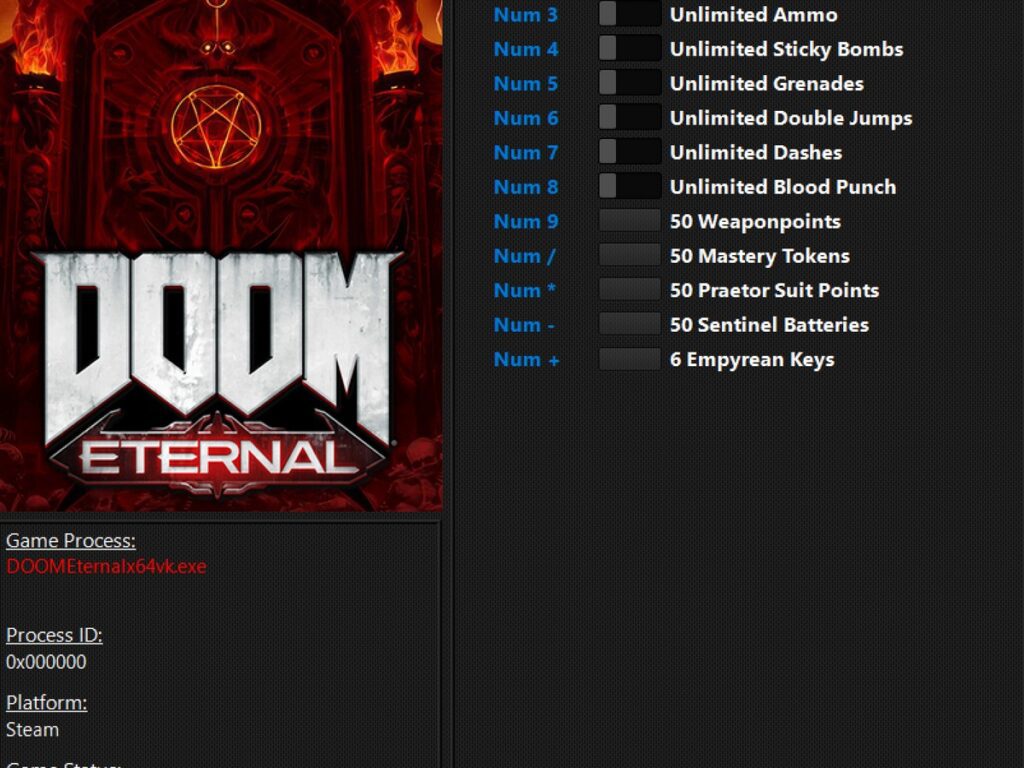The image size is (1024, 768).
Task: Activate the 50 Sentinel Batteries button
Action: (x=630, y=325)
